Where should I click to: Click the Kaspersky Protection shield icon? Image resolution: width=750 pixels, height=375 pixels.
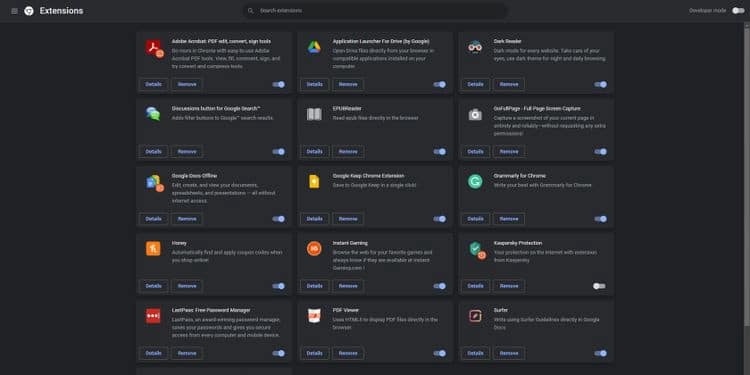point(476,250)
